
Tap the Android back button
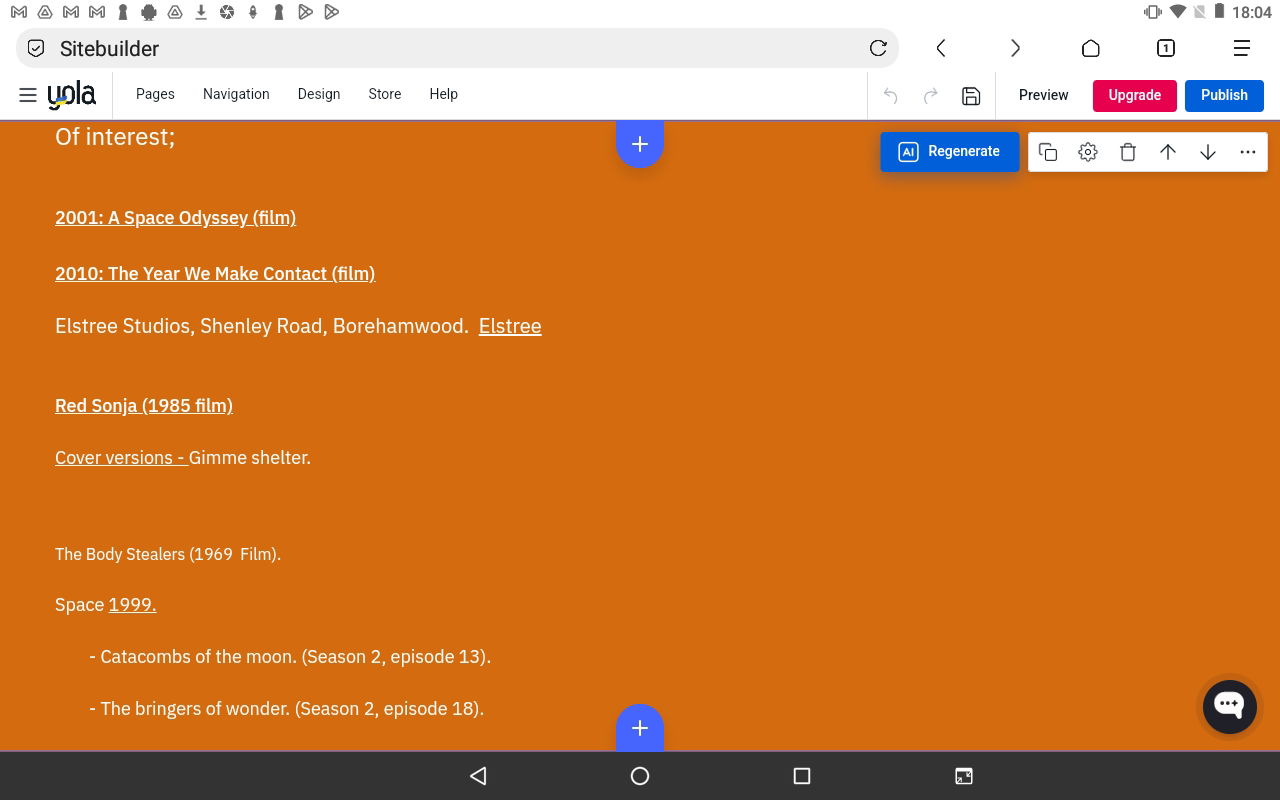(478, 776)
